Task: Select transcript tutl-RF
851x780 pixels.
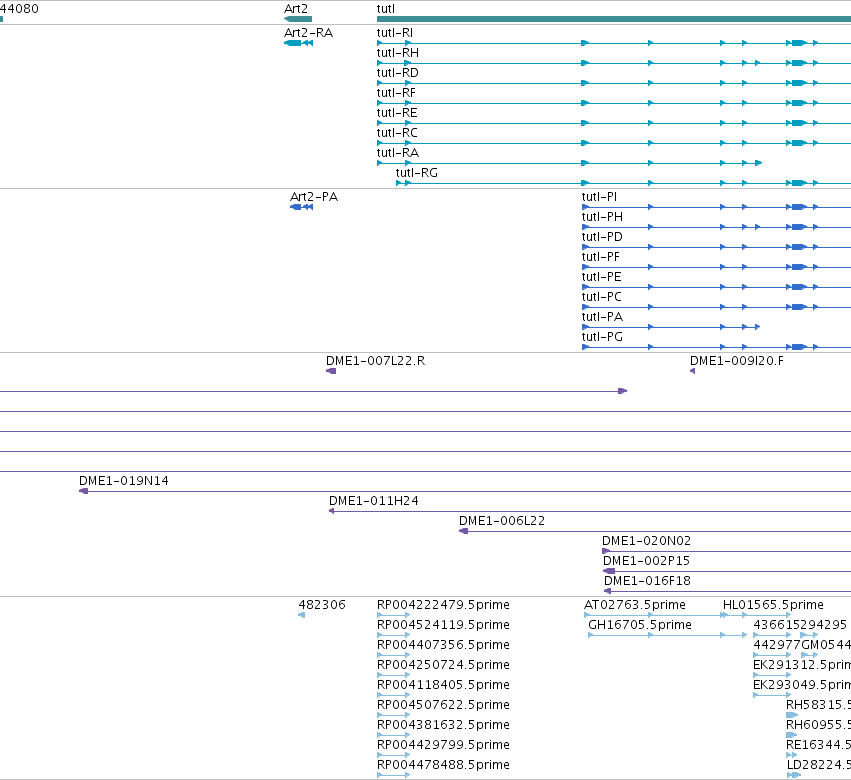Action: [396, 93]
